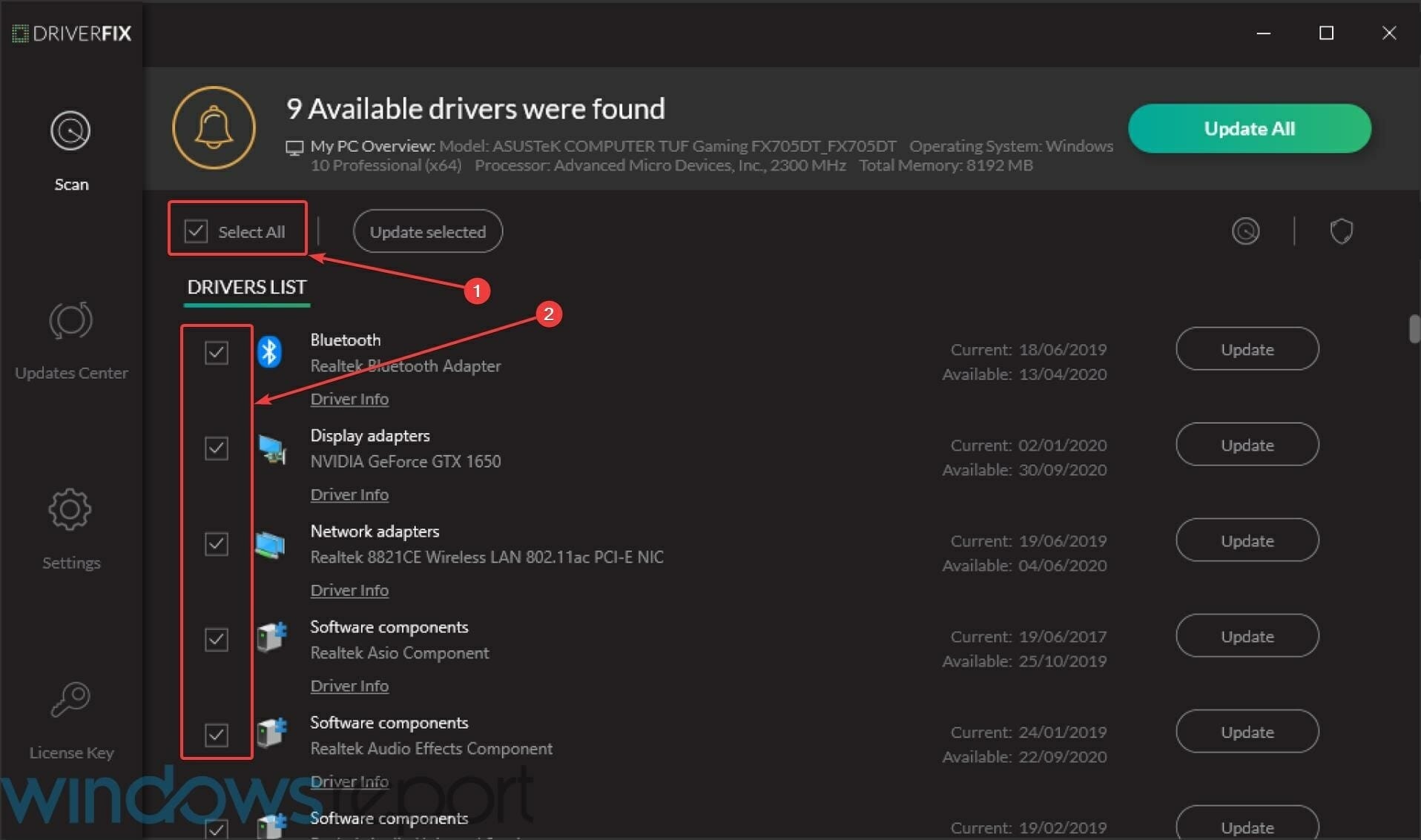1421x840 pixels.
Task: Open Driver Info for Bluetooth adapter
Action: click(x=349, y=399)
